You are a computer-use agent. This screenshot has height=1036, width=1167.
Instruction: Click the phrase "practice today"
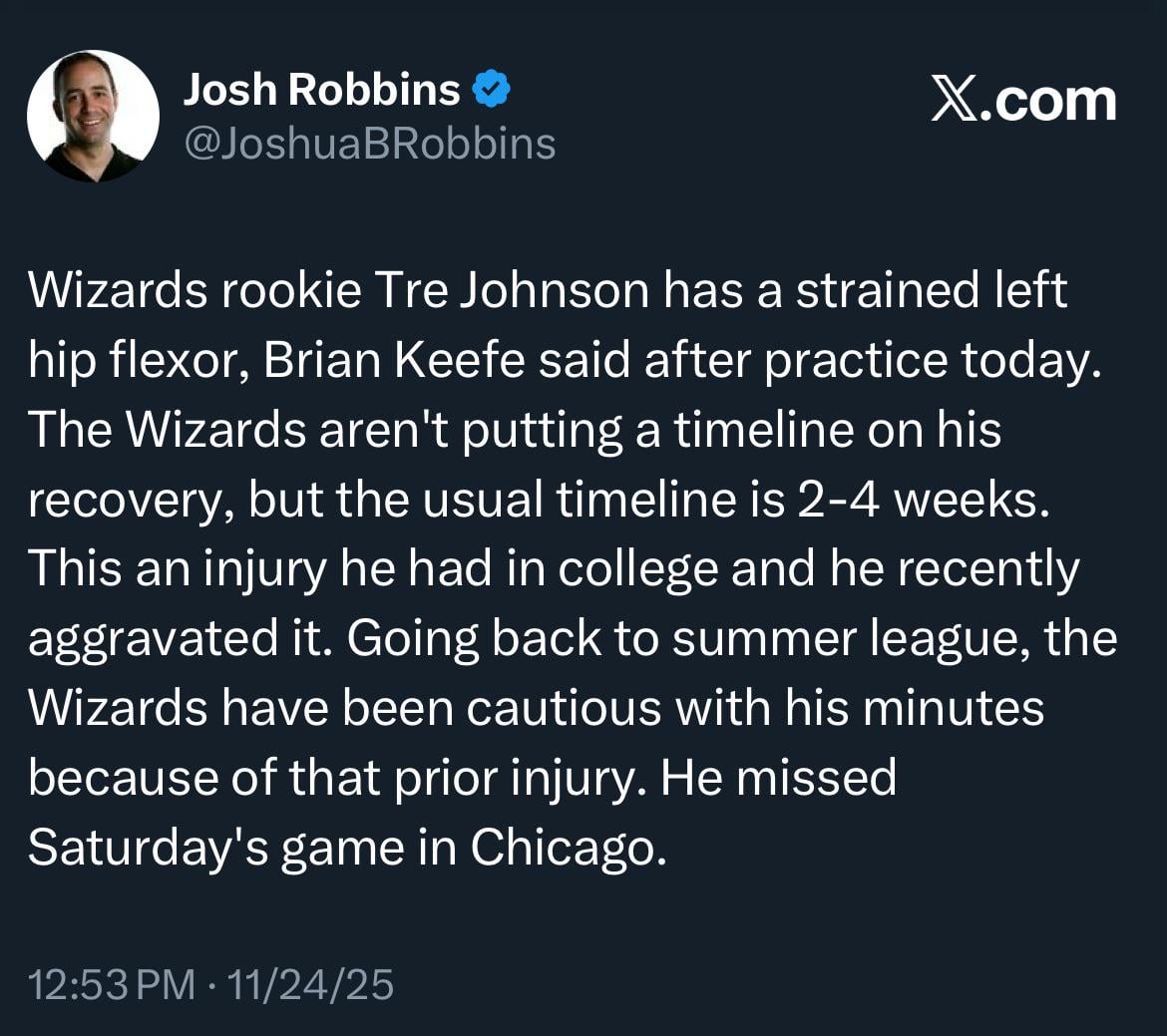[x=931, y=361]
